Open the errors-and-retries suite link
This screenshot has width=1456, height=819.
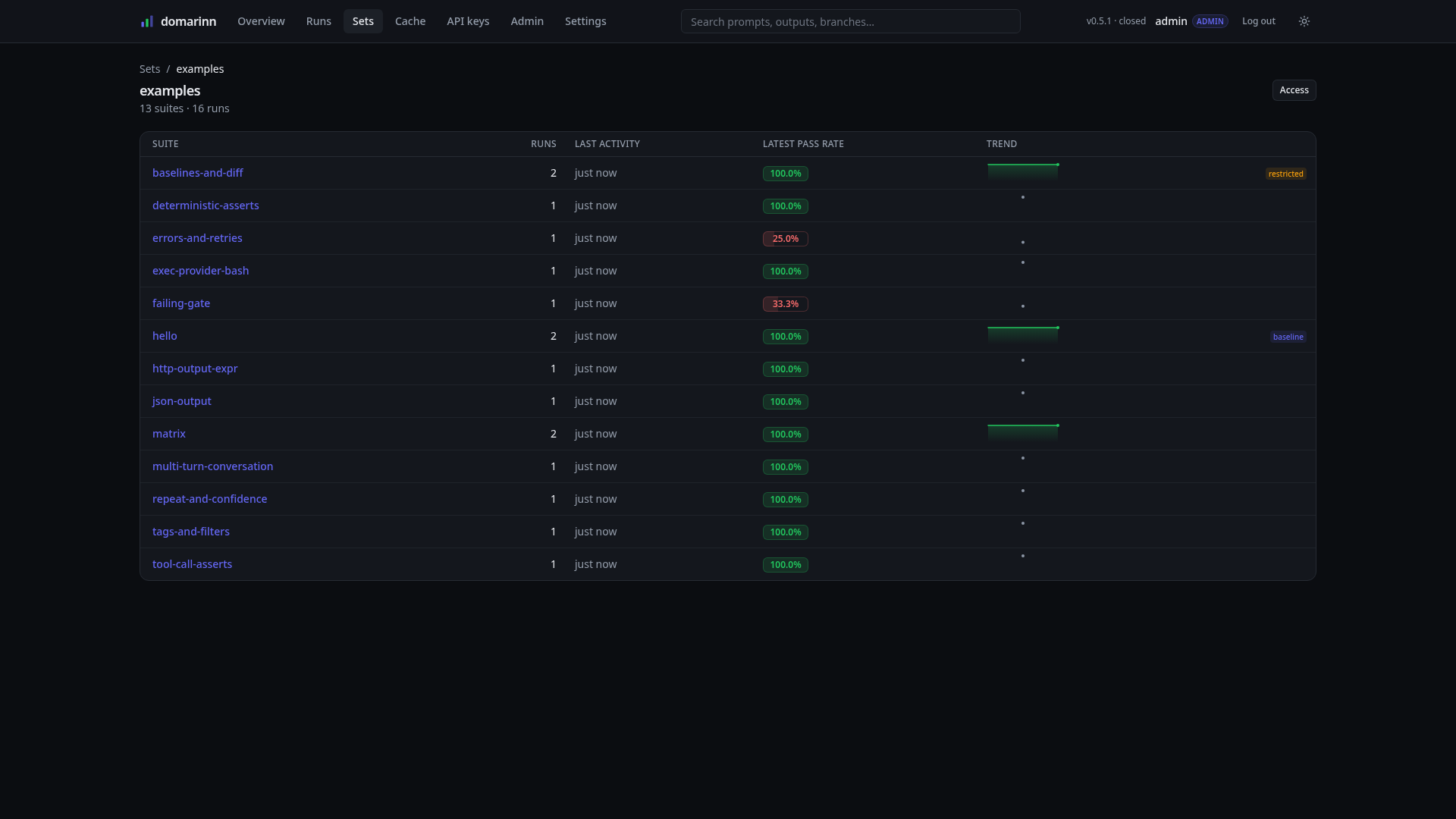point(197,238)
